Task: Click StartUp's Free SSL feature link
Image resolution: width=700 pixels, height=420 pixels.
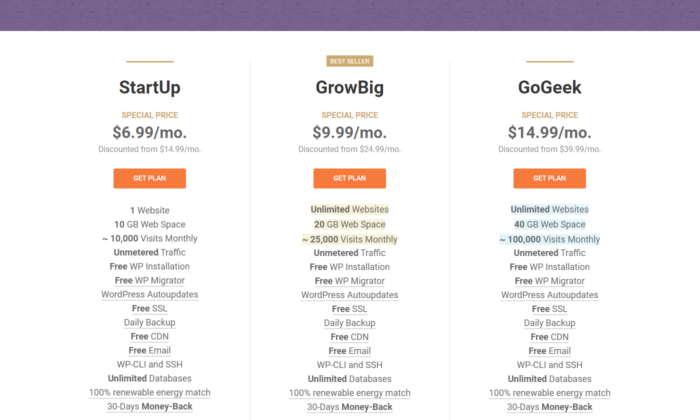Action: pyautogui.click(x=150, y=308)
